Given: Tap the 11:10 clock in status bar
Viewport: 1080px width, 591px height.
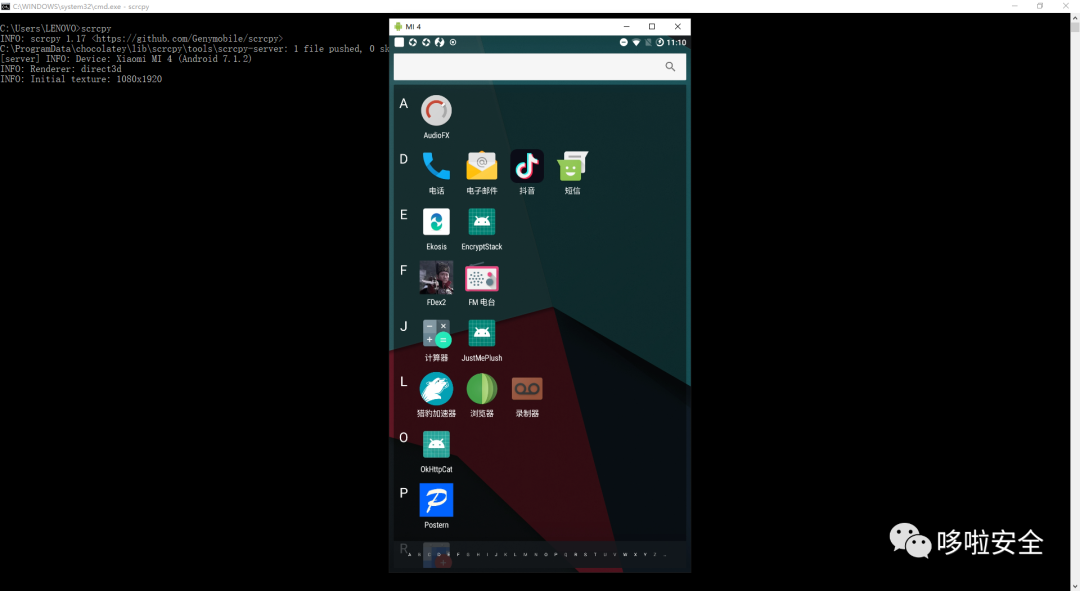Looking at the screenshot, I should tap(676, 43).
